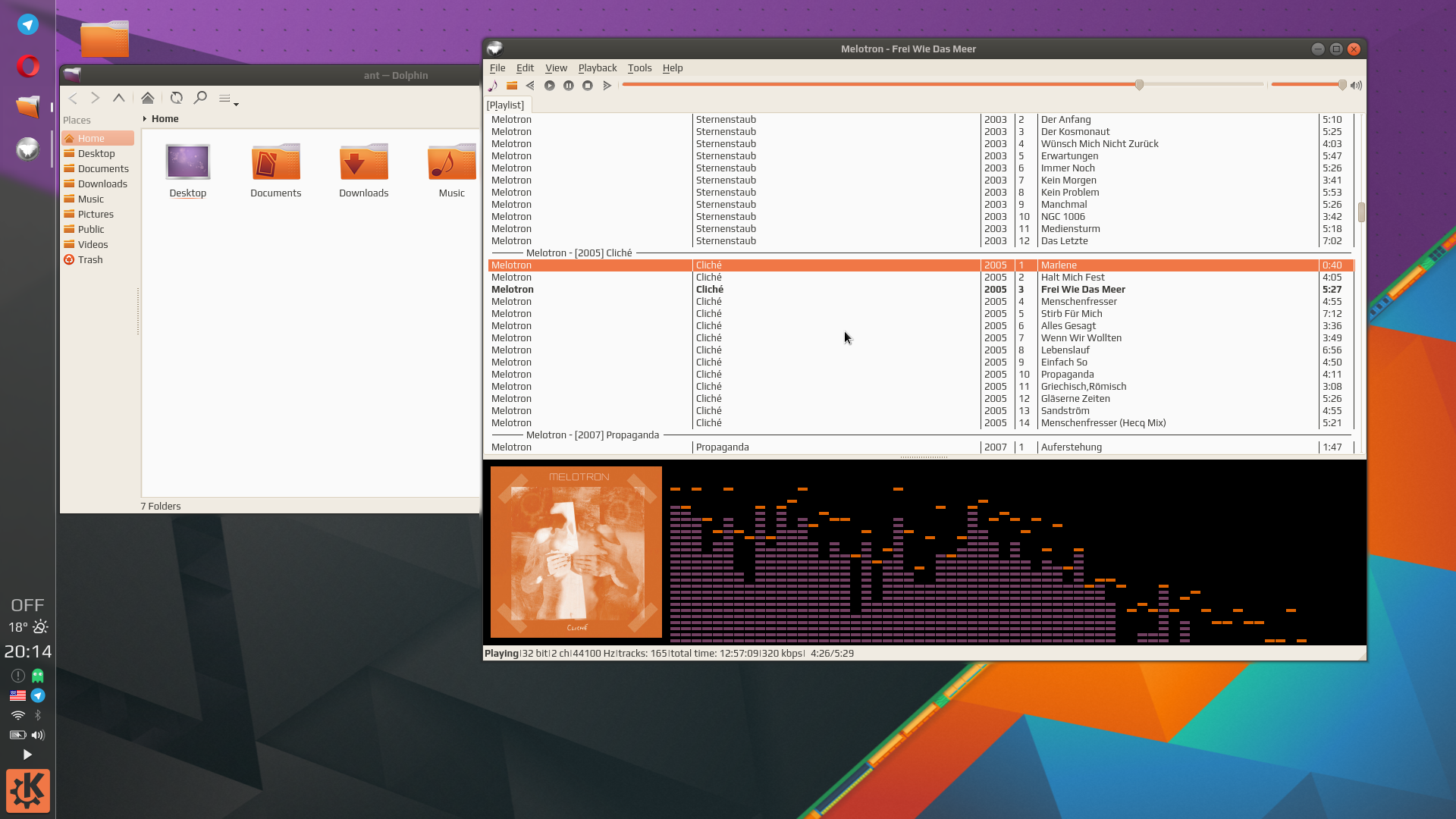Click the music note icon in player toolbar
Image resolution: width=1456 pixels, height=819 pixels.
click(493, 86)
